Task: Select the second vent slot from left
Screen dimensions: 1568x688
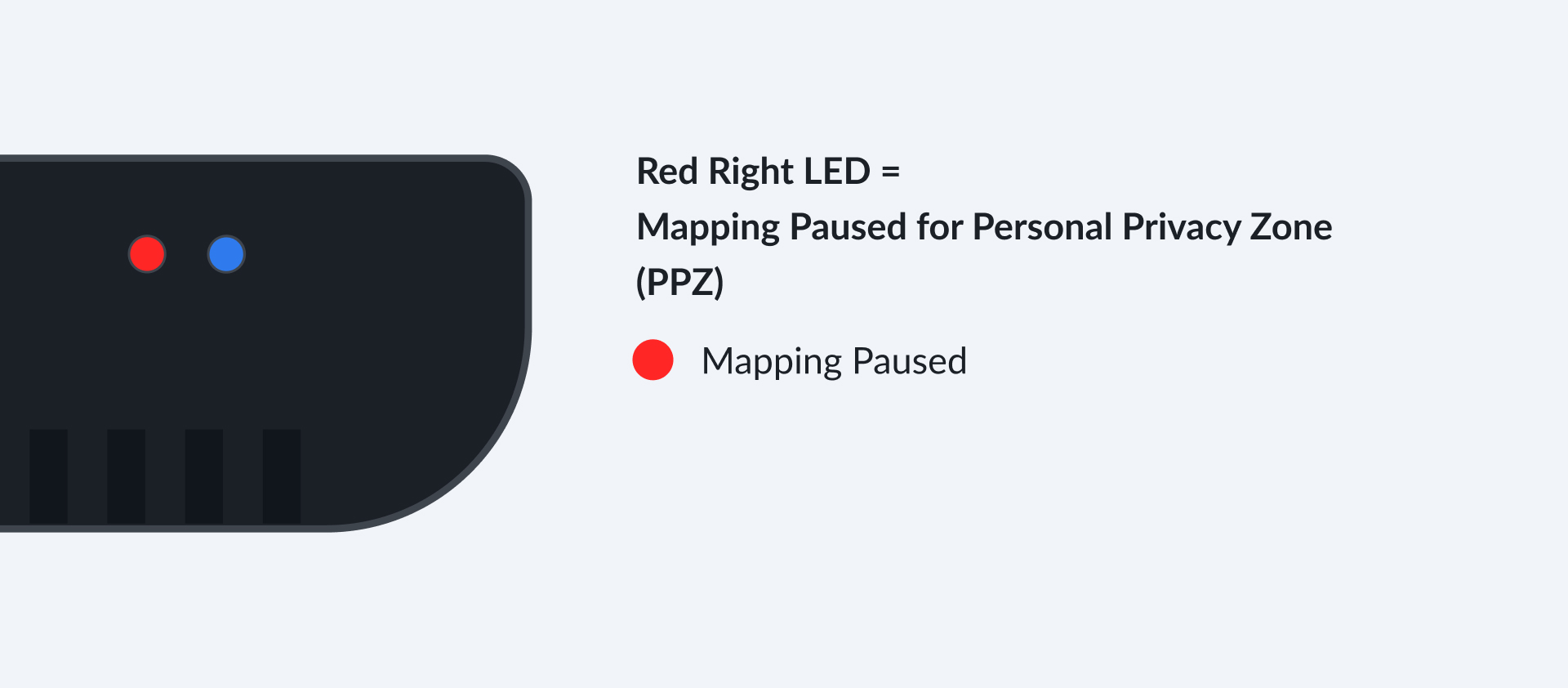Action: 126,476
